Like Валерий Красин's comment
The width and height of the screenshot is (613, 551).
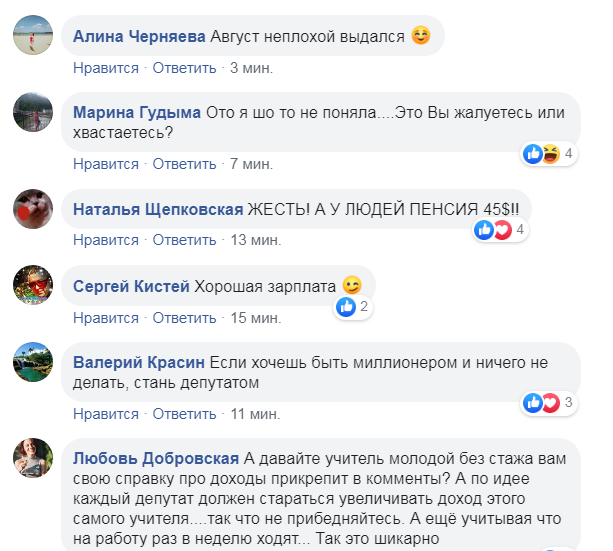click(106, 413)
